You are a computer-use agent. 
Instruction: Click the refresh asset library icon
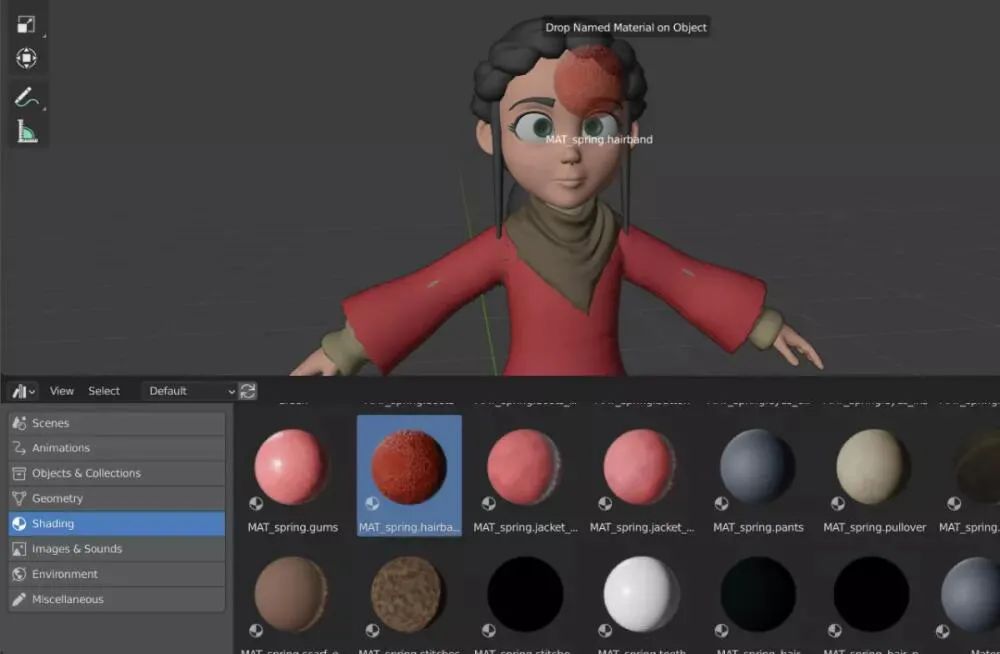pos(248,391)
